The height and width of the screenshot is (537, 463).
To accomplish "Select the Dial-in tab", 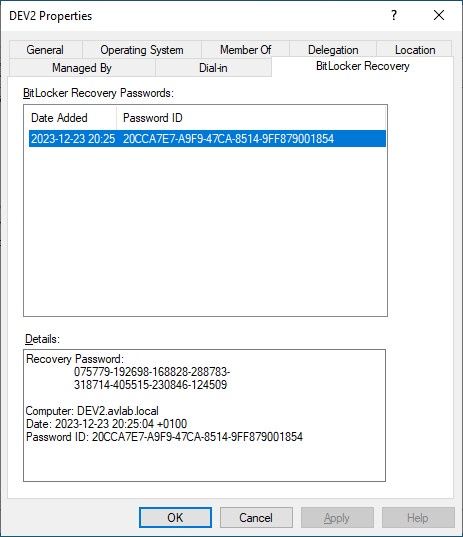I will coord(213,67).
